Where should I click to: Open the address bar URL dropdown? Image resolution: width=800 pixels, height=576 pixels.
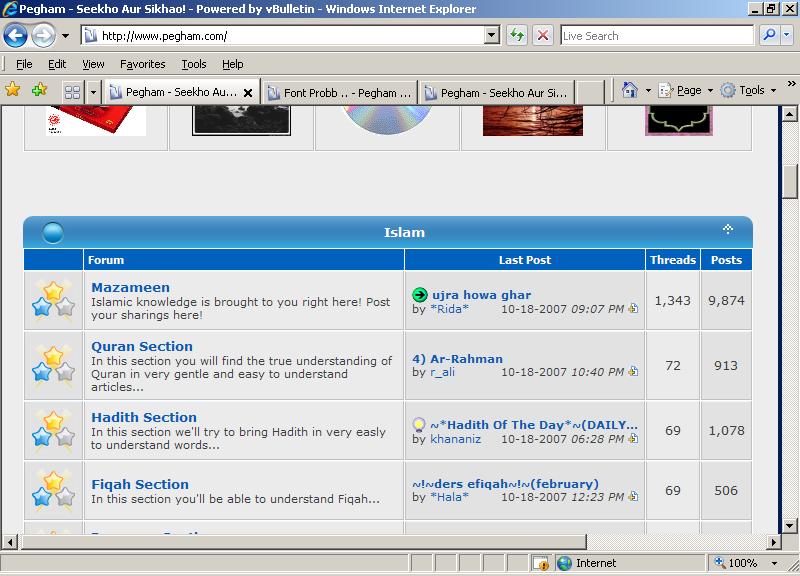pyautogui.click(x=491, y=36)
